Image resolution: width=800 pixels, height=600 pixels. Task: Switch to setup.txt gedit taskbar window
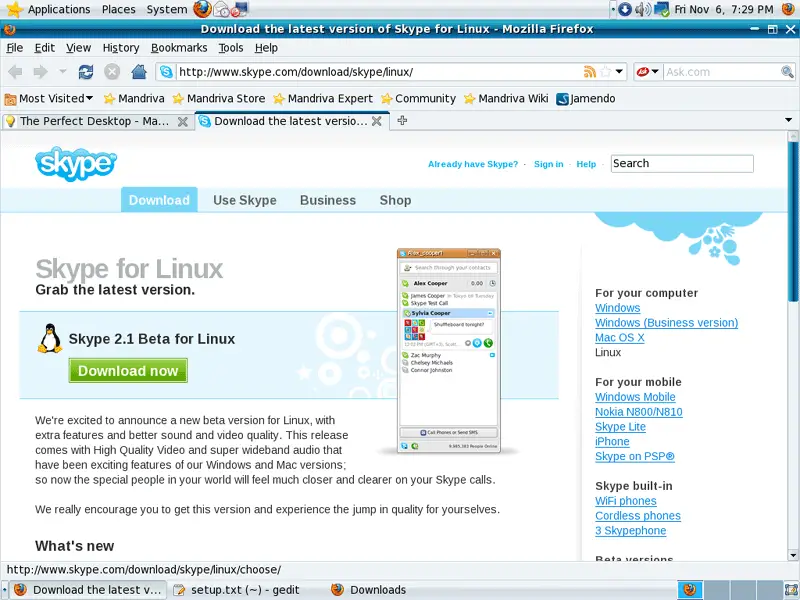(x=237, y=590)
